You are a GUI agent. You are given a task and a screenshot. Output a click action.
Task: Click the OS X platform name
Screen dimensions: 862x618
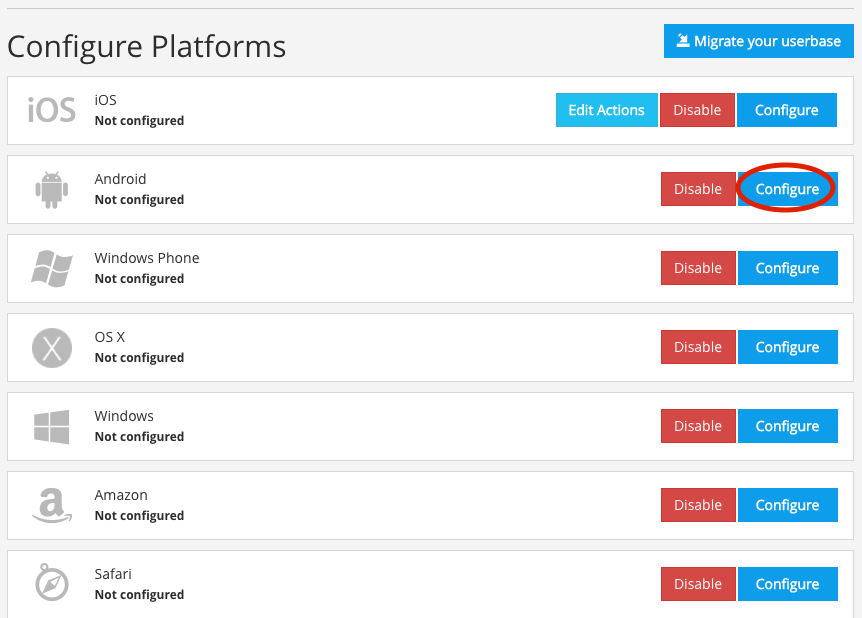(110, 337)
